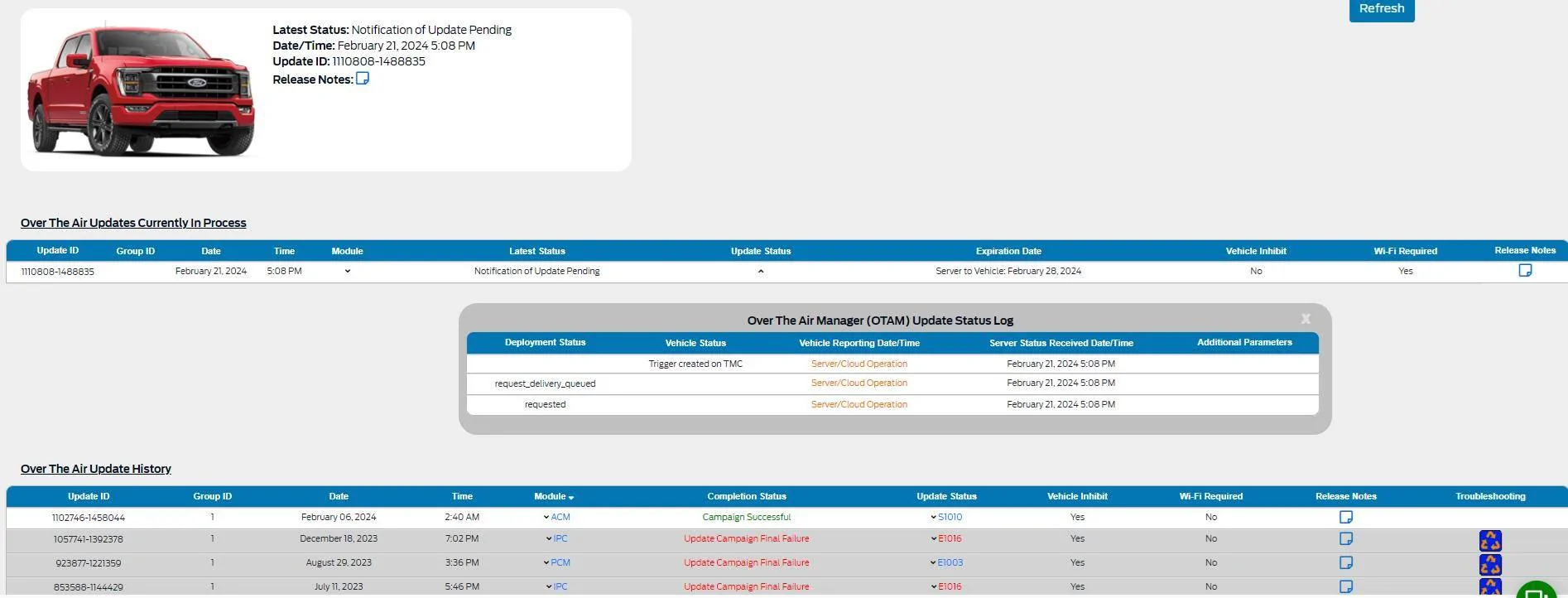Select Update ID 853588-1144429 cell
Screen dimensions: 1568x598
(89, 587)
